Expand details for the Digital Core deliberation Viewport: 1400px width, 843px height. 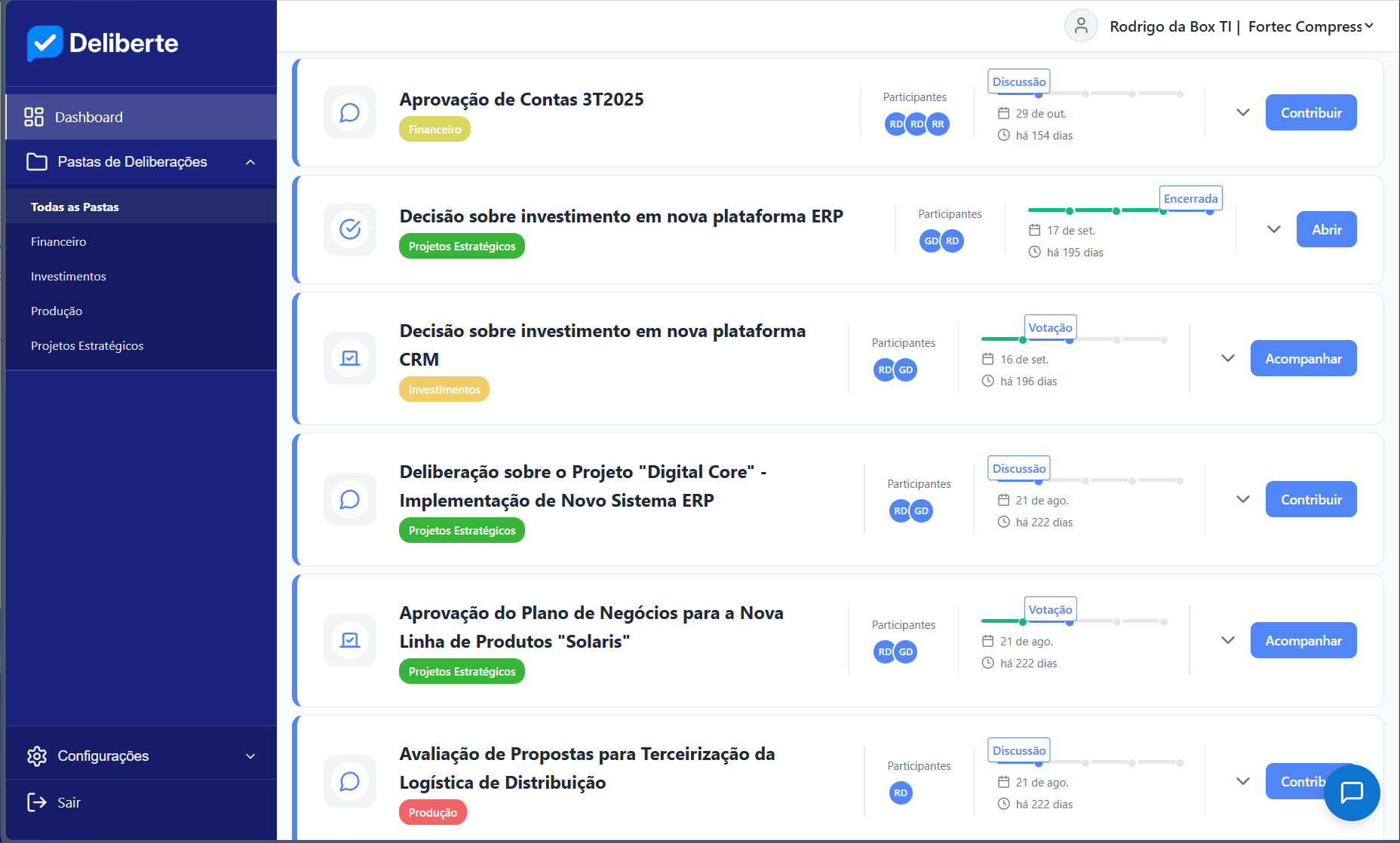(1243, 499)
